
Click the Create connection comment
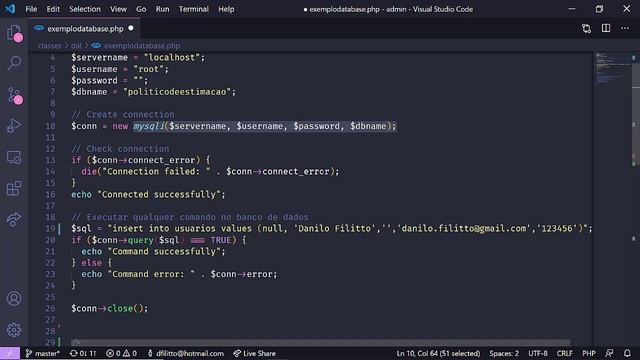[x=123, y=115]
